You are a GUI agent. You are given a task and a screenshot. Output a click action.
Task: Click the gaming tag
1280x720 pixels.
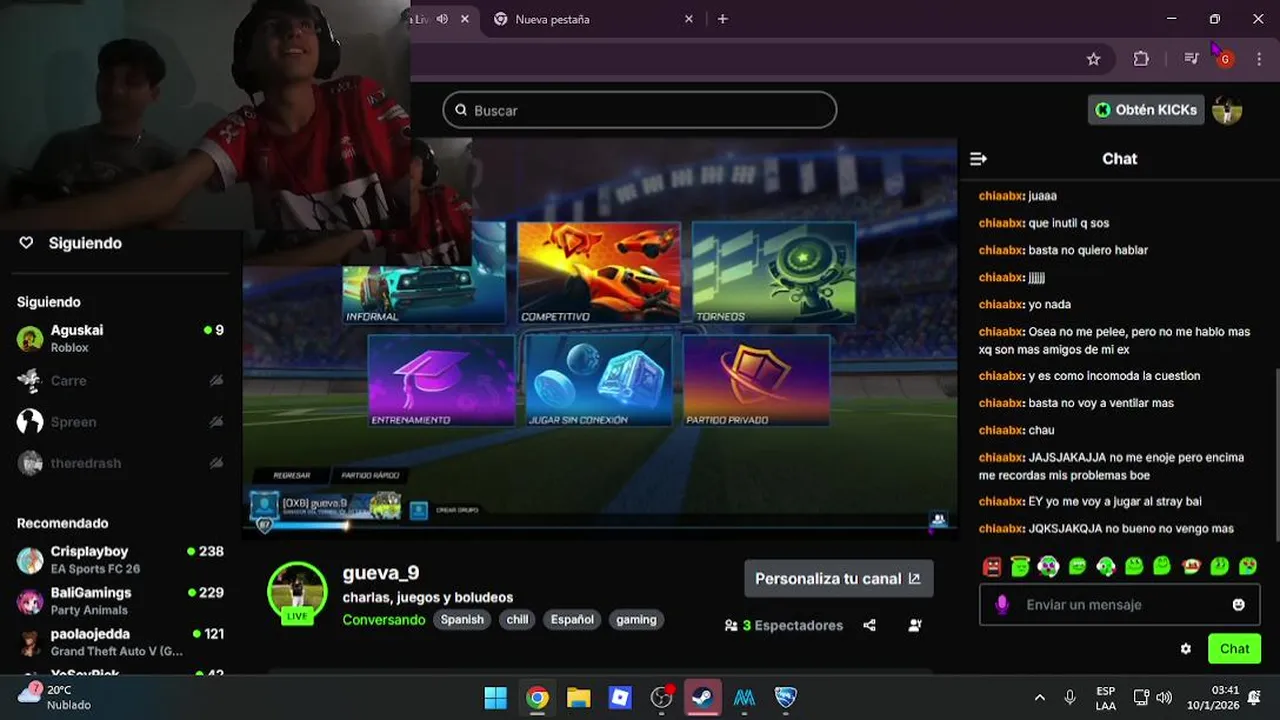pyautogui.click(x=636, y=620)
